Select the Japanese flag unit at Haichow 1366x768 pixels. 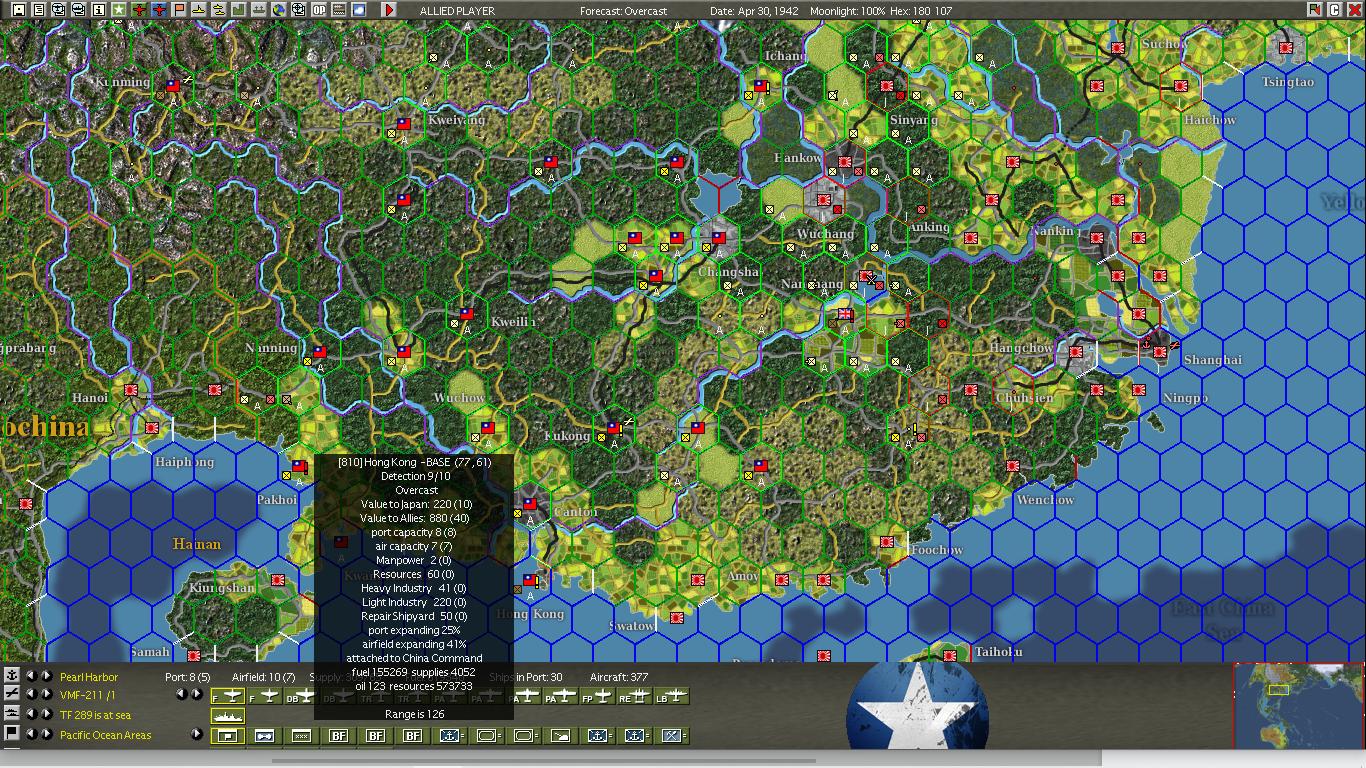pyautogui.click(x=1181, y=86)
